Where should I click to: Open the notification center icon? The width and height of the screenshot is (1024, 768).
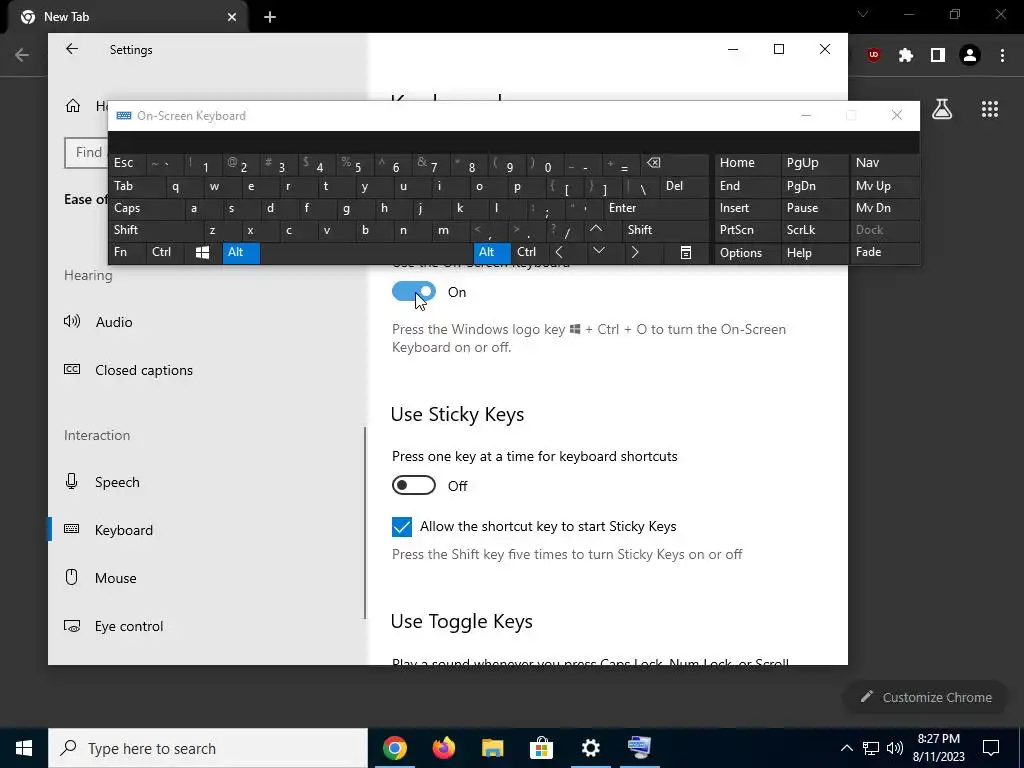click(991, 748)
